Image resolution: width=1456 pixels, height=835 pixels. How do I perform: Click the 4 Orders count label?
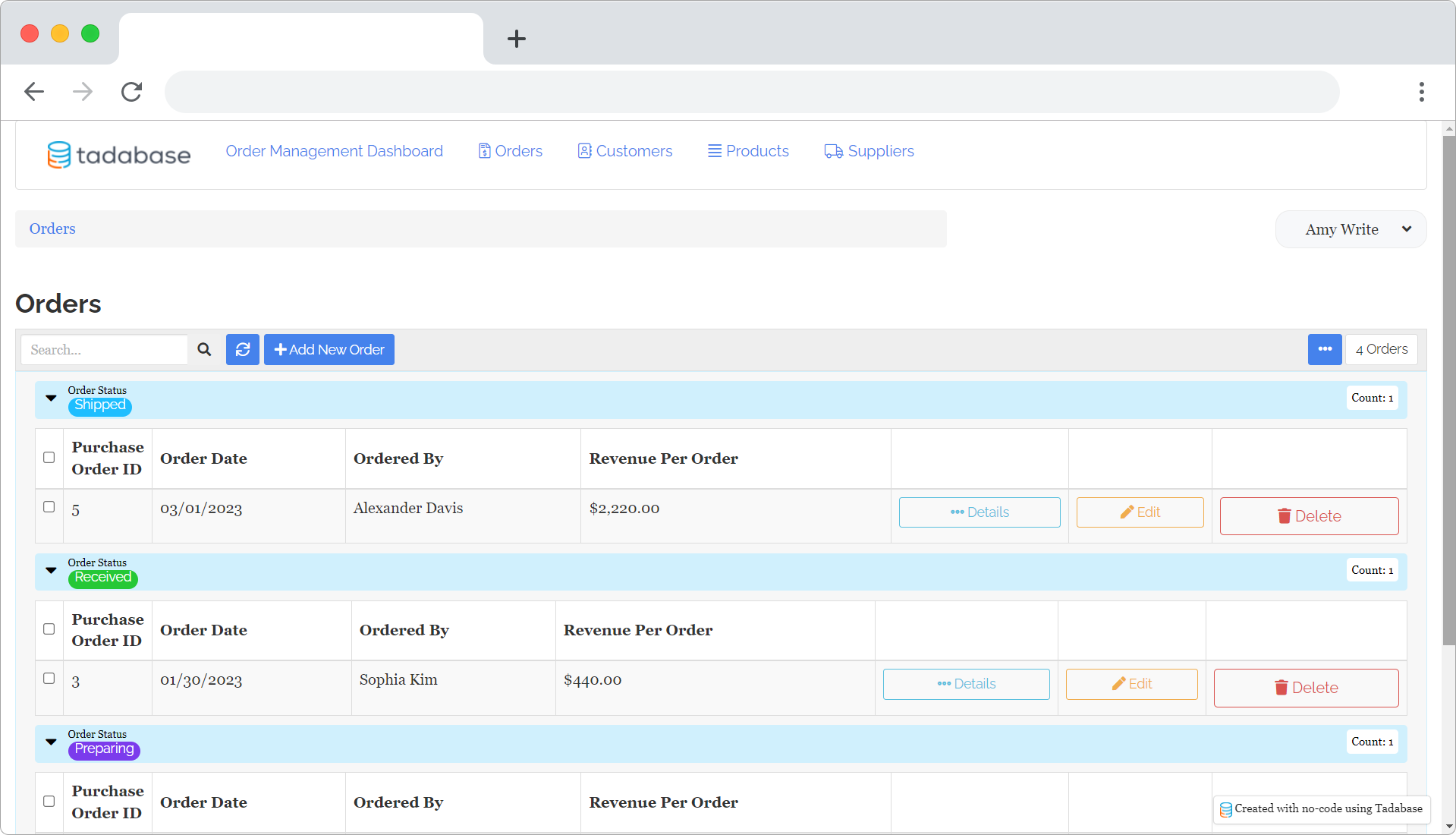click(1382, 349)
